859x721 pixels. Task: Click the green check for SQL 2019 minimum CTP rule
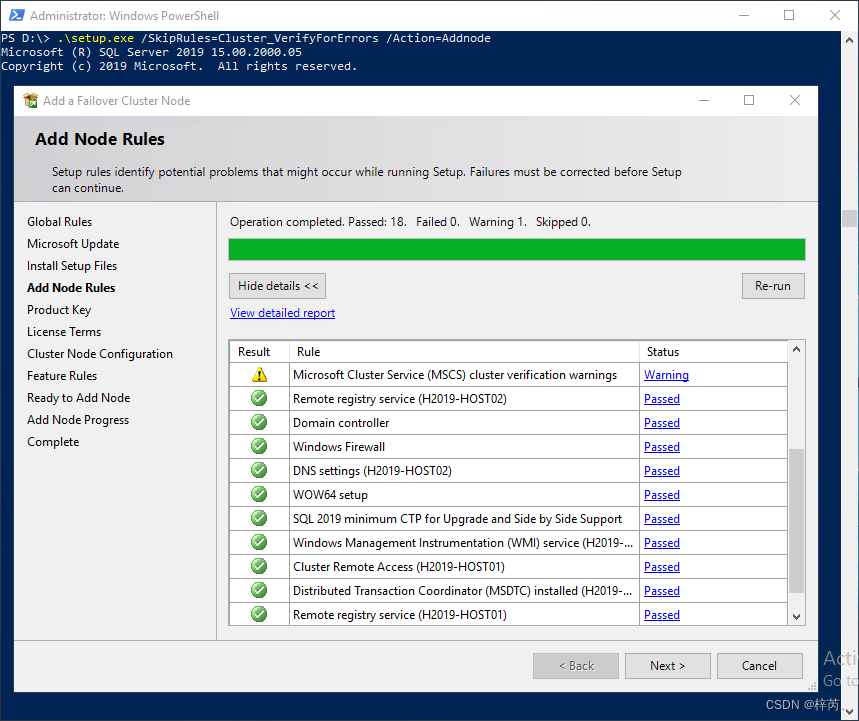[258, 518]
